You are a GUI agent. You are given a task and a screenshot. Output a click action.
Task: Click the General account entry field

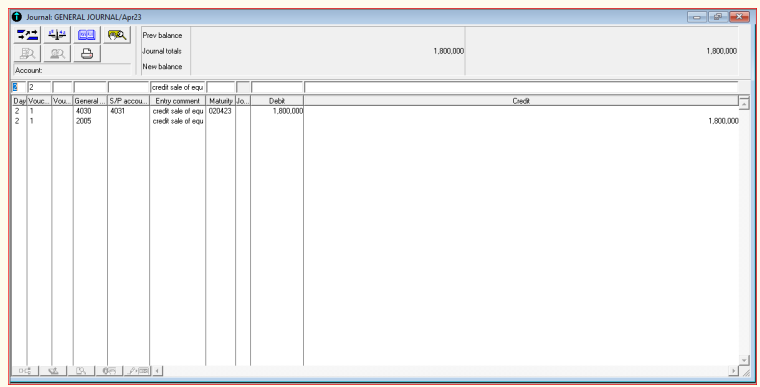(x=90, y=87)
